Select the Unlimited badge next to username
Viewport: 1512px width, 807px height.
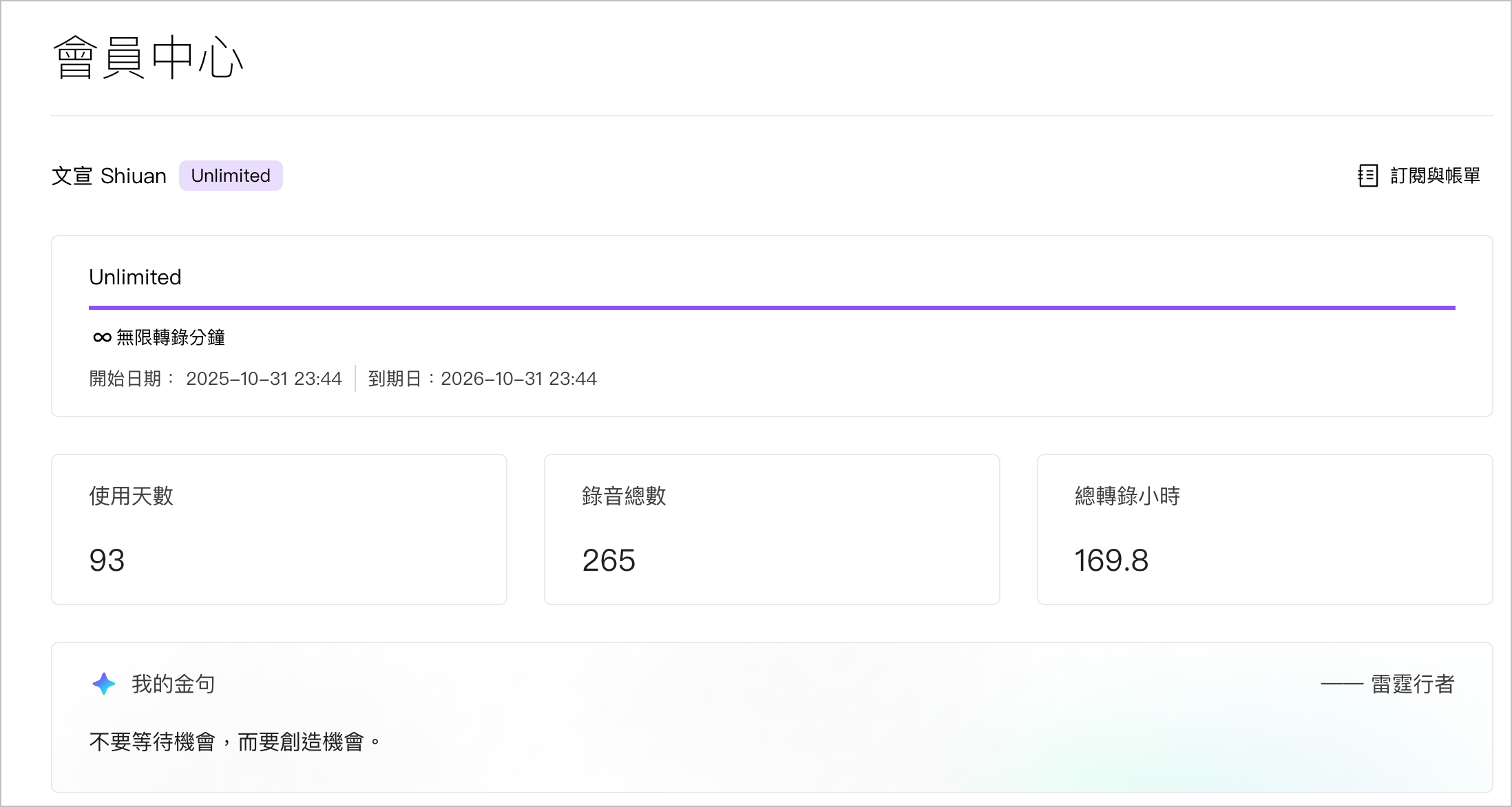pos(231,176)
